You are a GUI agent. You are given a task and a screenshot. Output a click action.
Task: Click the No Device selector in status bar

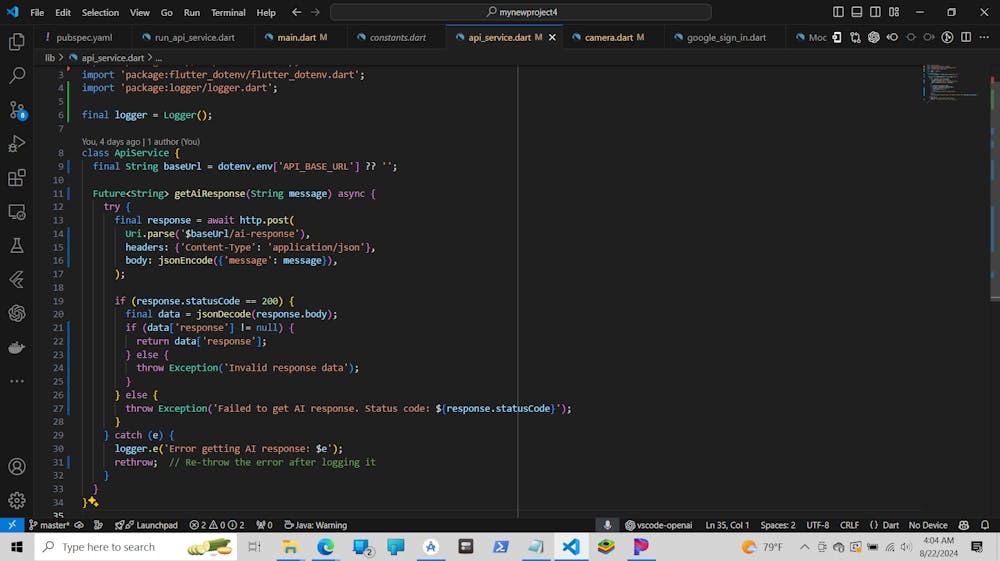[x=927, y=525]
